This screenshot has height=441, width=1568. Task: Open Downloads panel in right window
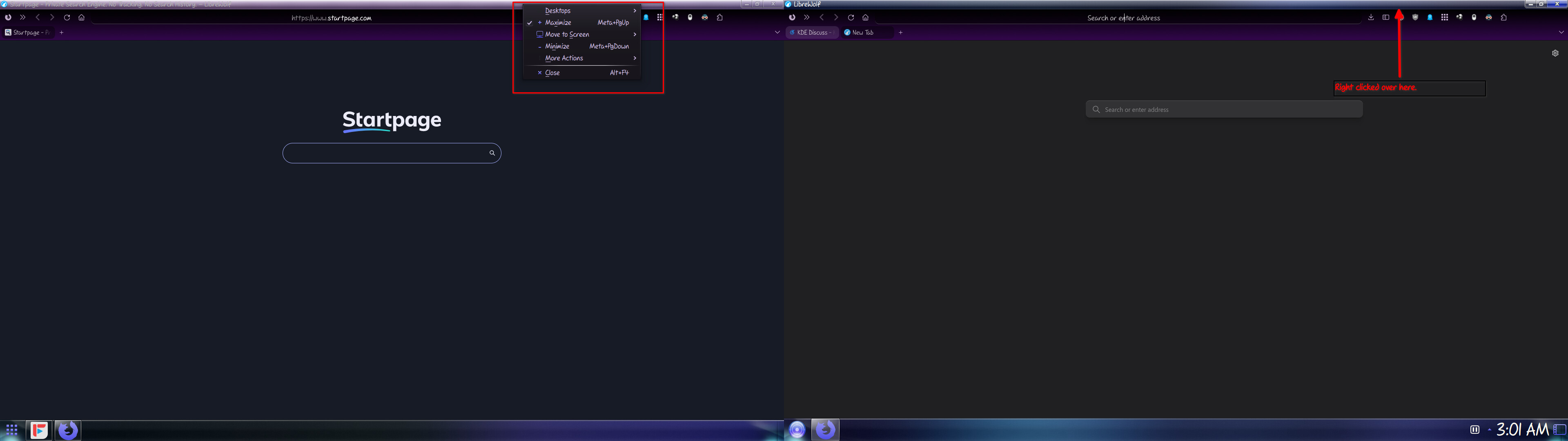pos(1371,18)
